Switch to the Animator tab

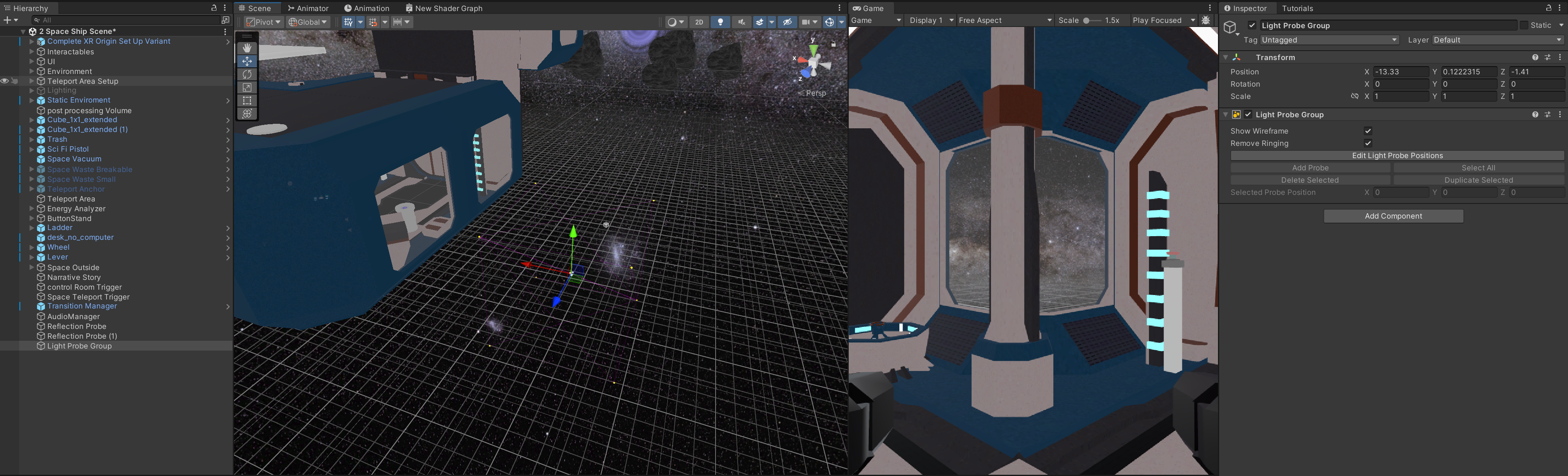[309, 9]
